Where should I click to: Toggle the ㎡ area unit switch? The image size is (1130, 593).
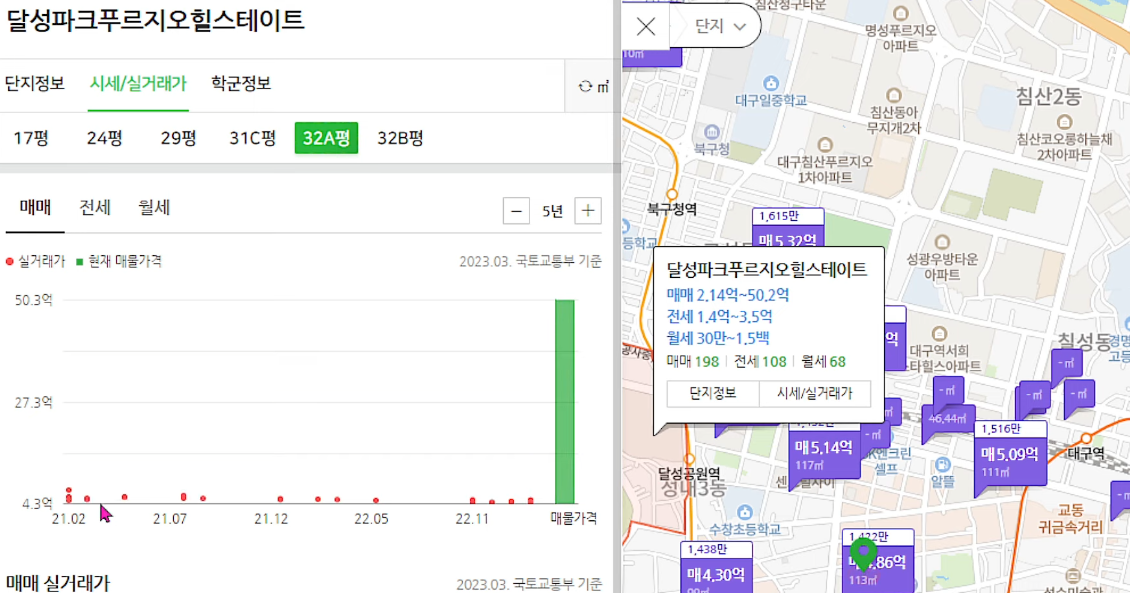pyautogui.click(x=594, y=86)
